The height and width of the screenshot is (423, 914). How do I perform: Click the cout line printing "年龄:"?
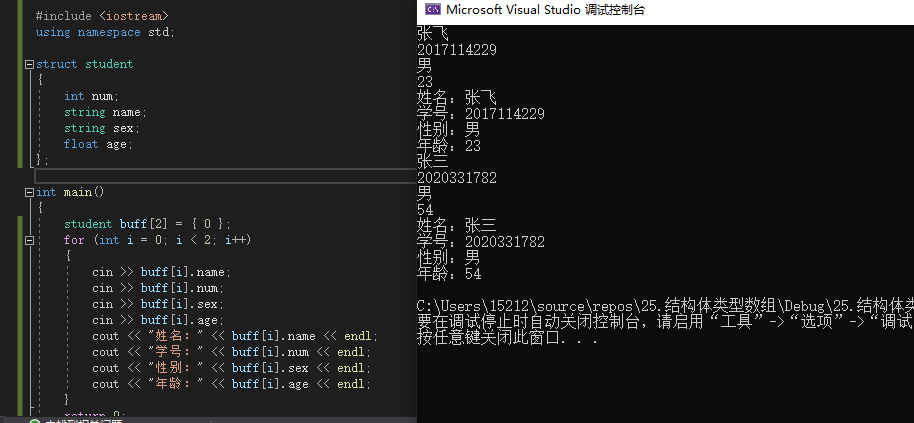coord(231,384)
